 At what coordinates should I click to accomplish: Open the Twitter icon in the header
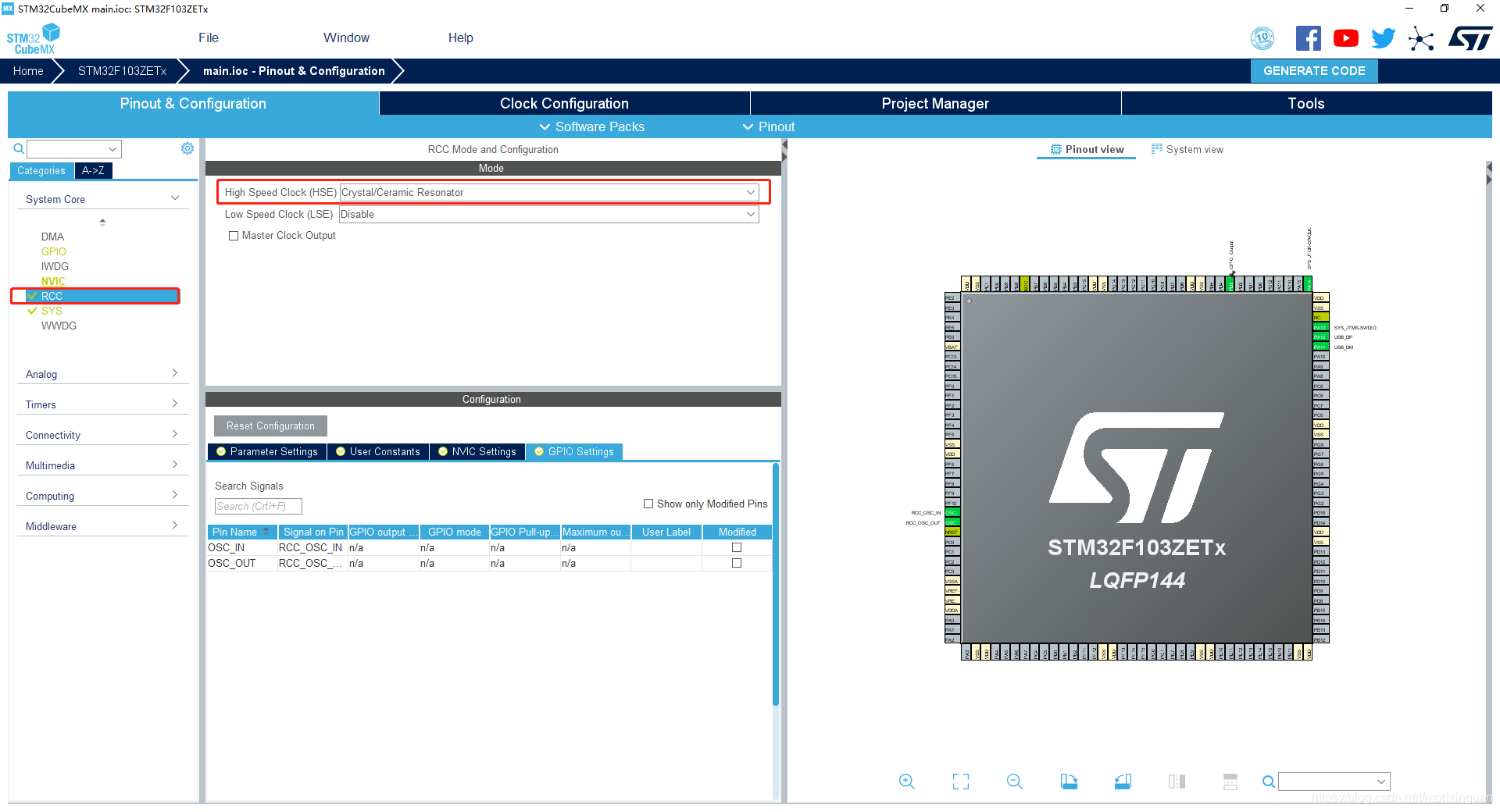tap(1383, 37)
